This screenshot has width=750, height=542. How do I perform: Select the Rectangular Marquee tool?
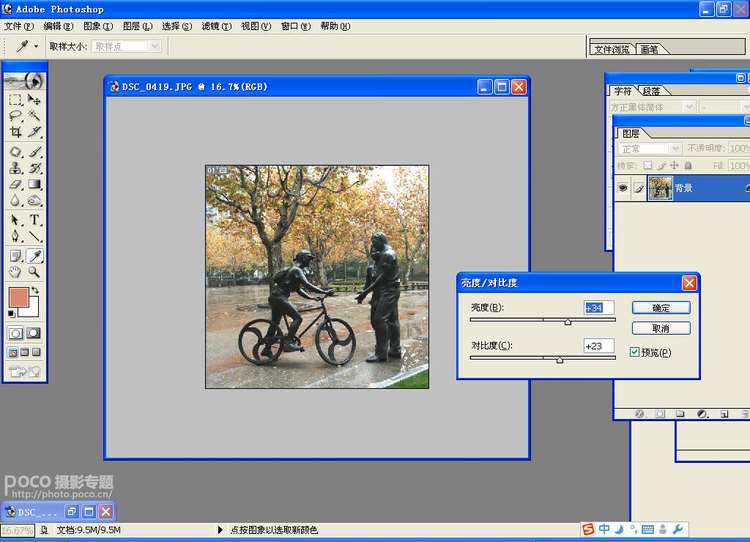(x=15, y=100)
